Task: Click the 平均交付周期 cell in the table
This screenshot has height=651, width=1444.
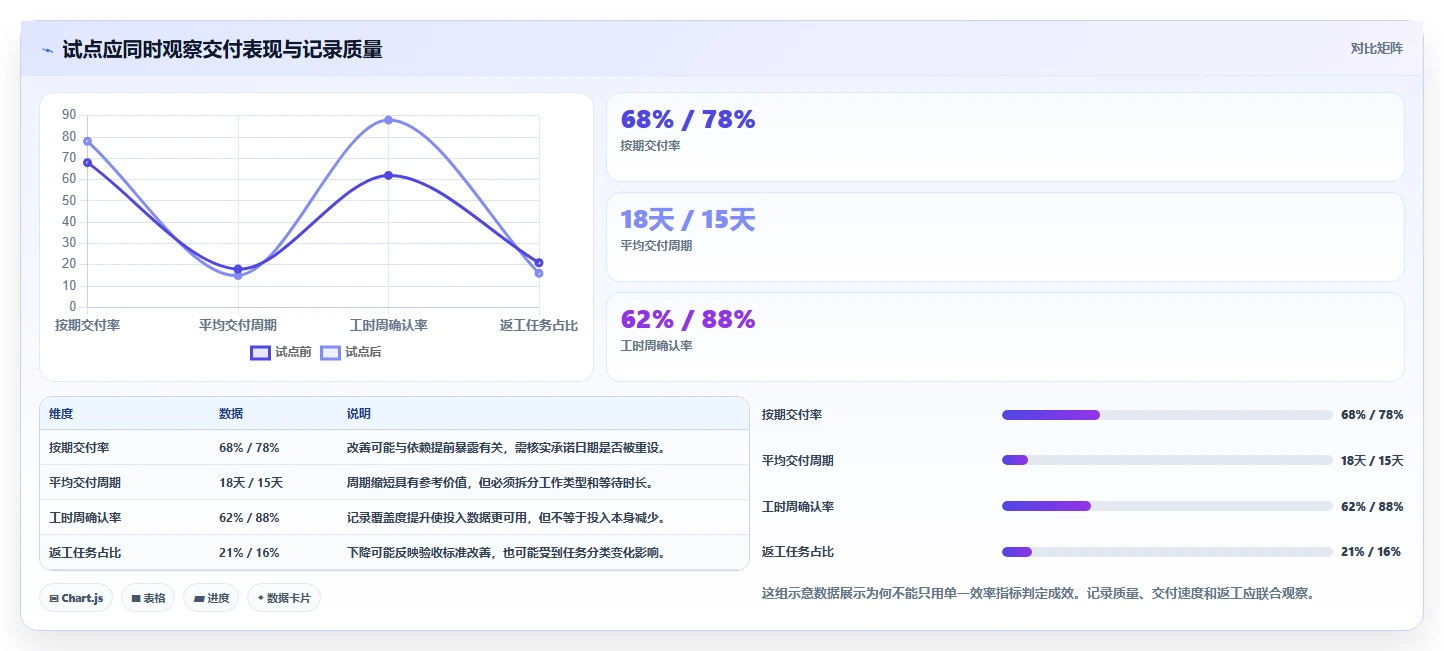Action: tap(85, 483)
